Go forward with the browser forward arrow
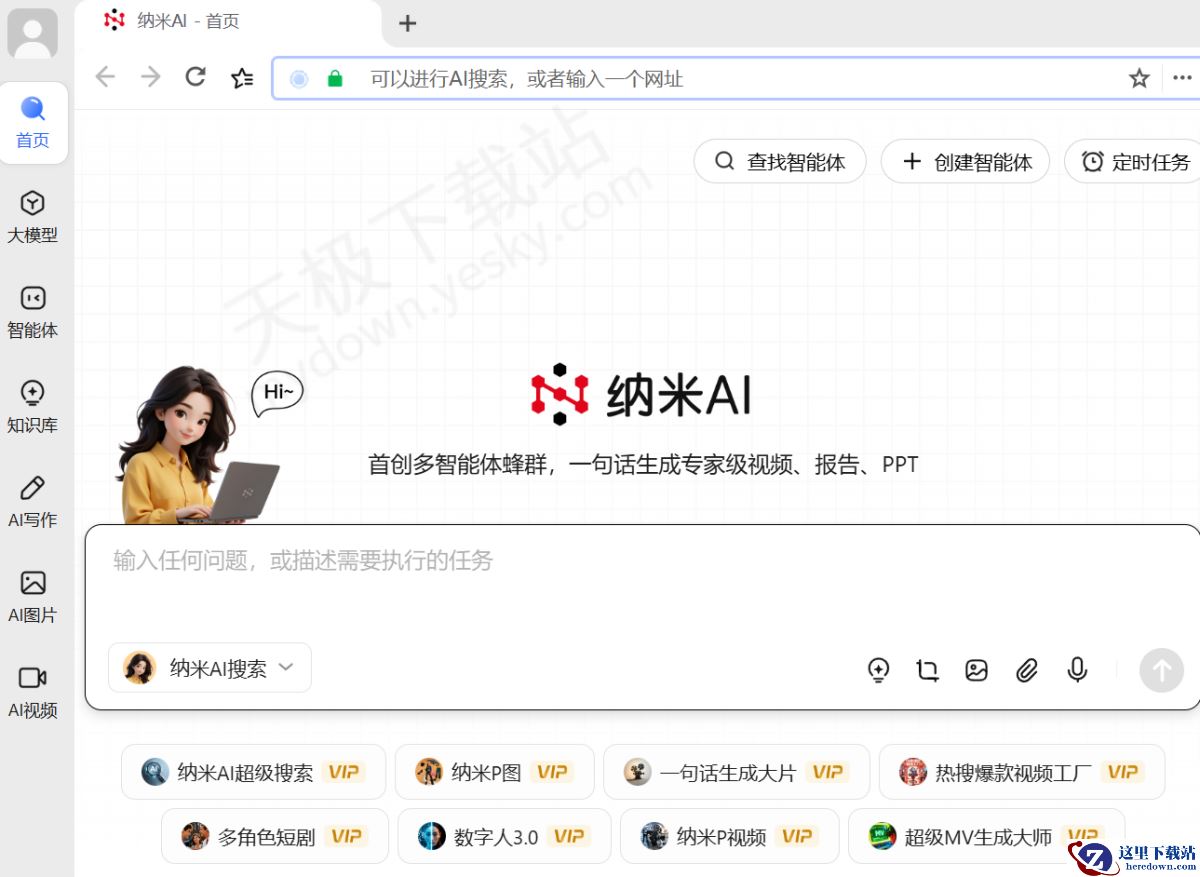The width and height of the screenshot is (1200, 877). [151, 78]
